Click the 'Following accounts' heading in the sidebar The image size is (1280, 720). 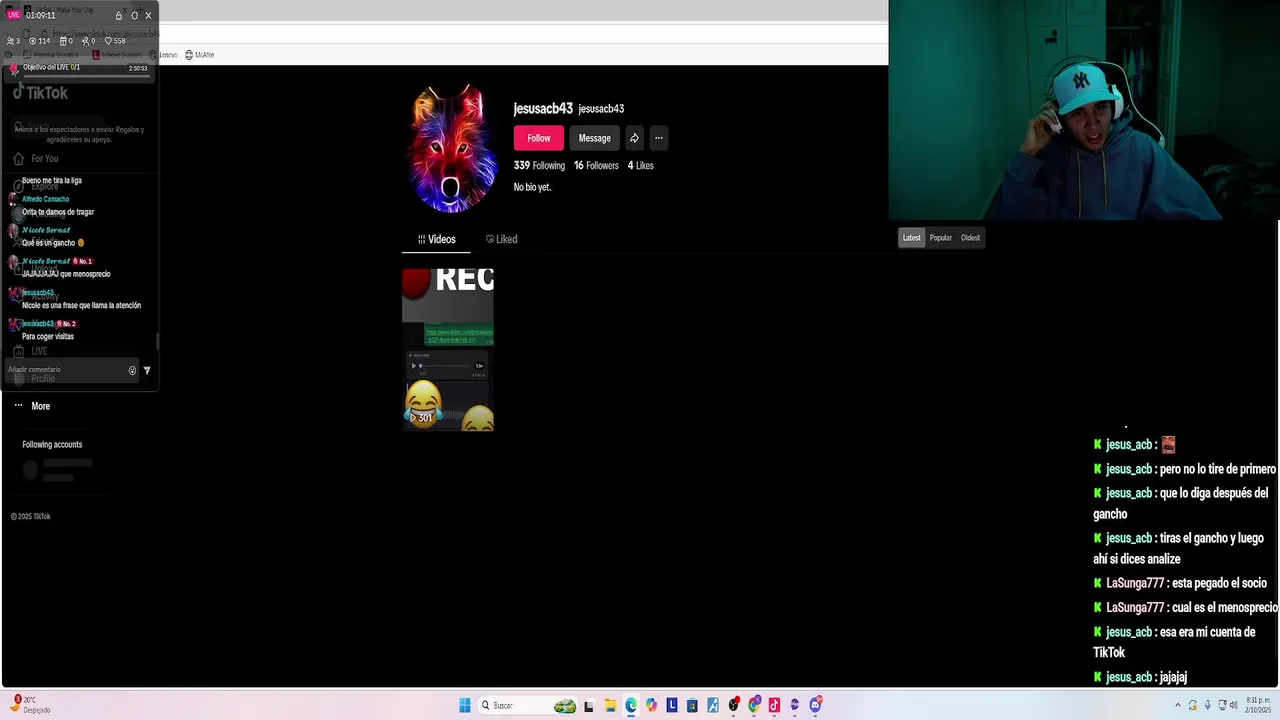pos(52,445)
